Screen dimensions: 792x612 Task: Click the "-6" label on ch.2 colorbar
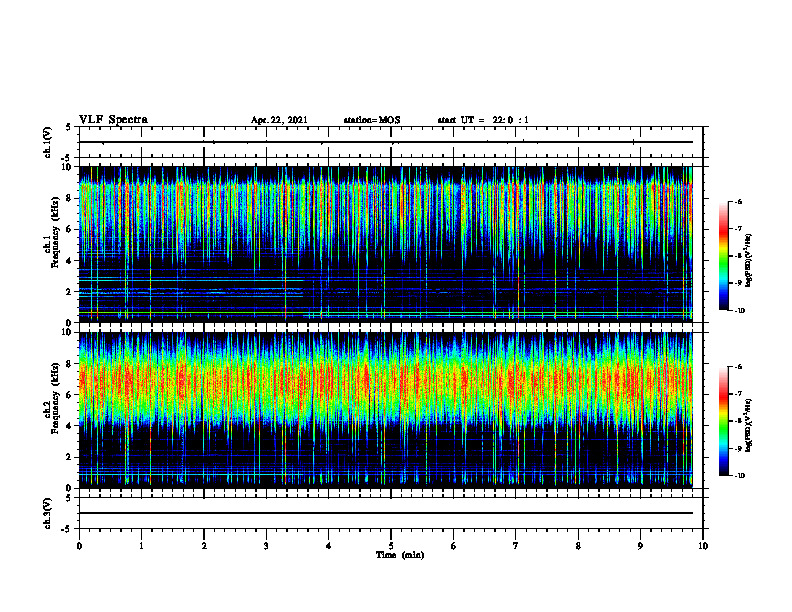[x=738, y=367]
